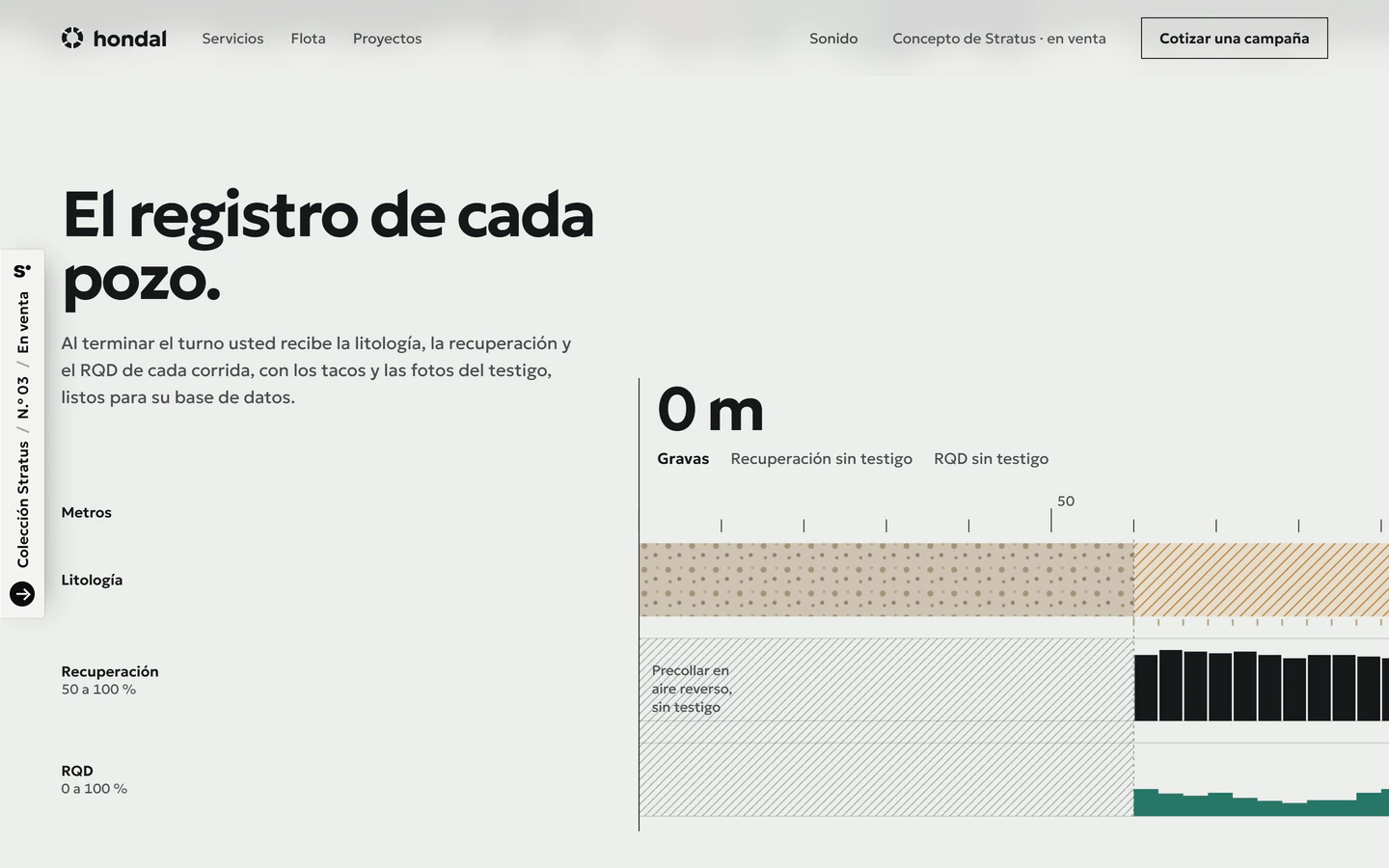Click the 'Metros' row label

(x=86, y=512)
